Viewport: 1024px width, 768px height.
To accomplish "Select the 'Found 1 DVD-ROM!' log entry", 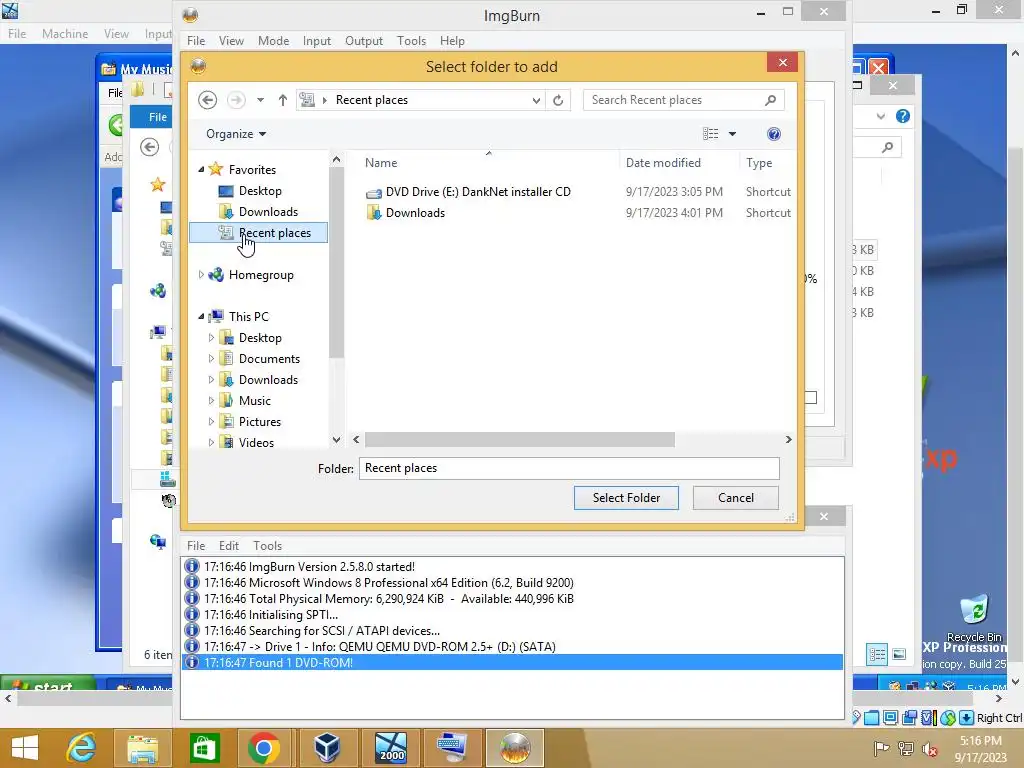I will (512, 662).
